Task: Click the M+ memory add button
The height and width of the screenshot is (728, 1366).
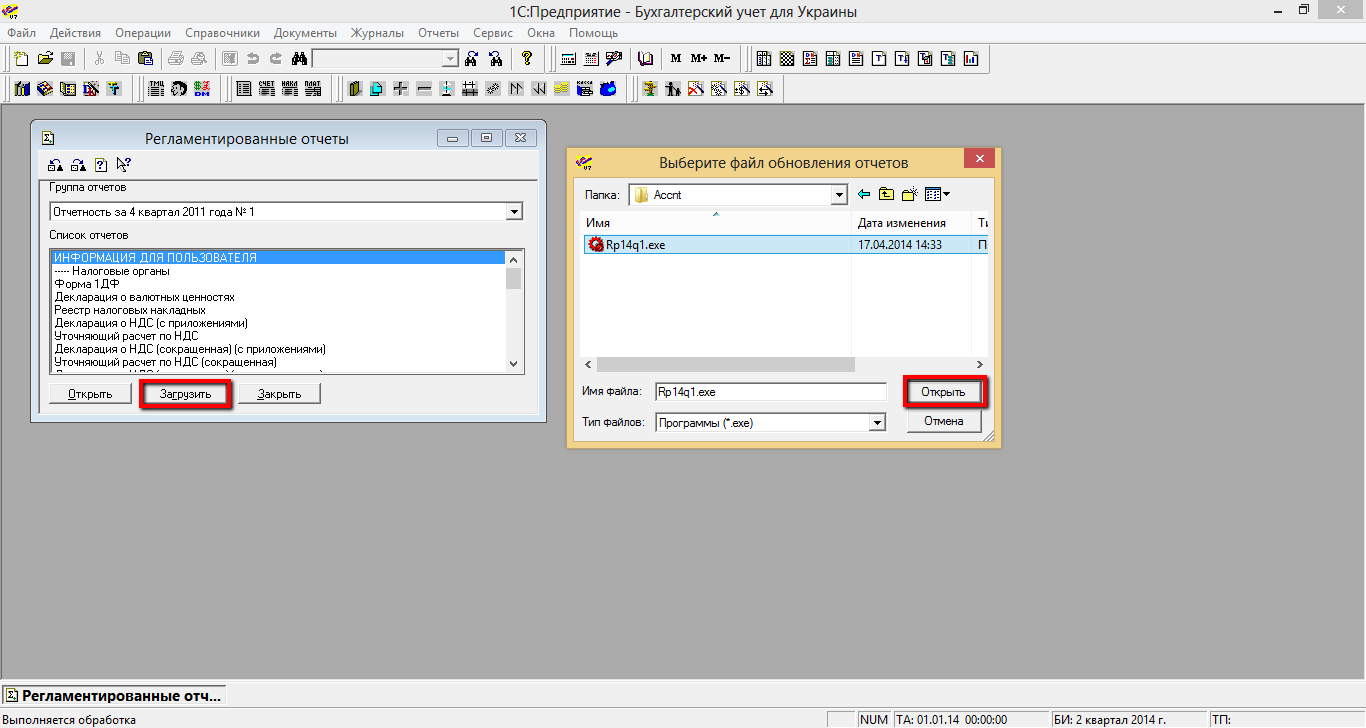Action: pos(698,58)
